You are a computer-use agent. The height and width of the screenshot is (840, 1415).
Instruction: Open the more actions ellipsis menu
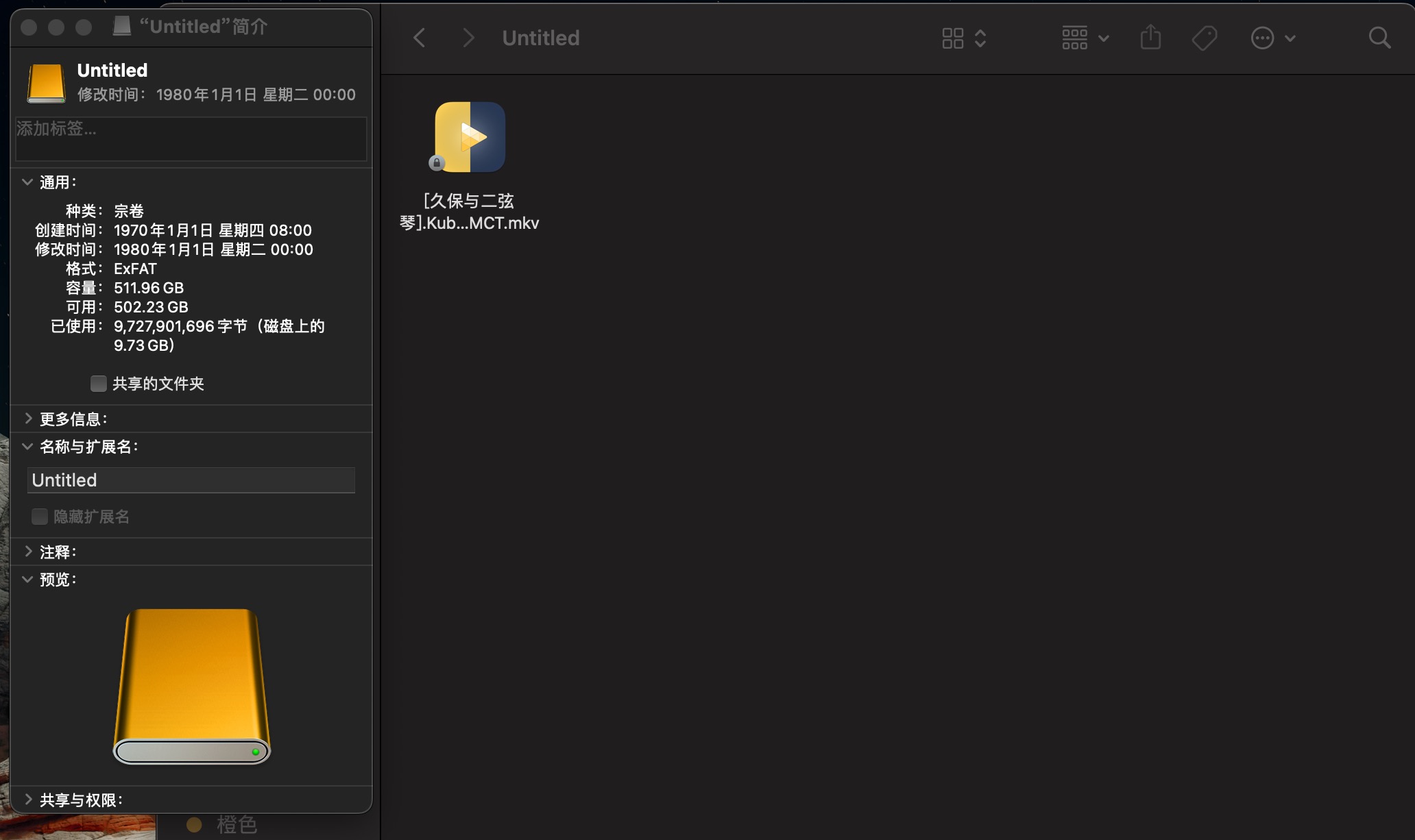click(x=1263, y=38)
